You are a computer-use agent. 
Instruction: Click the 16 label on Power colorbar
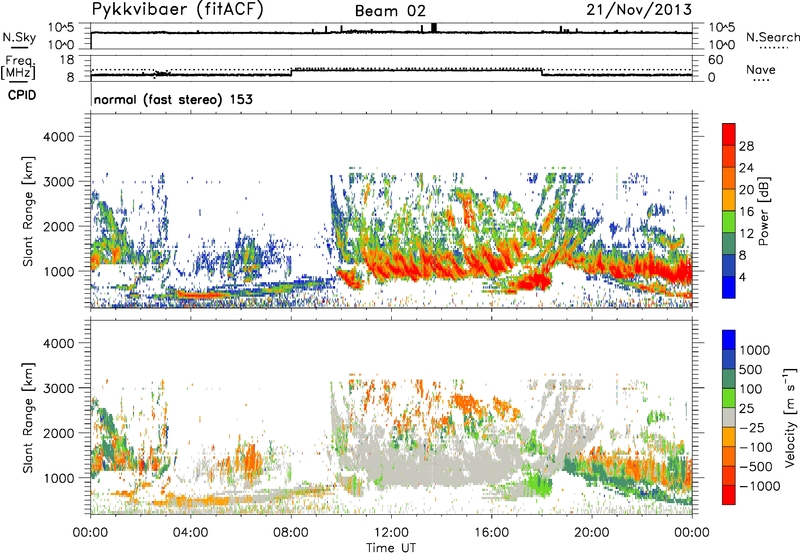746,212
